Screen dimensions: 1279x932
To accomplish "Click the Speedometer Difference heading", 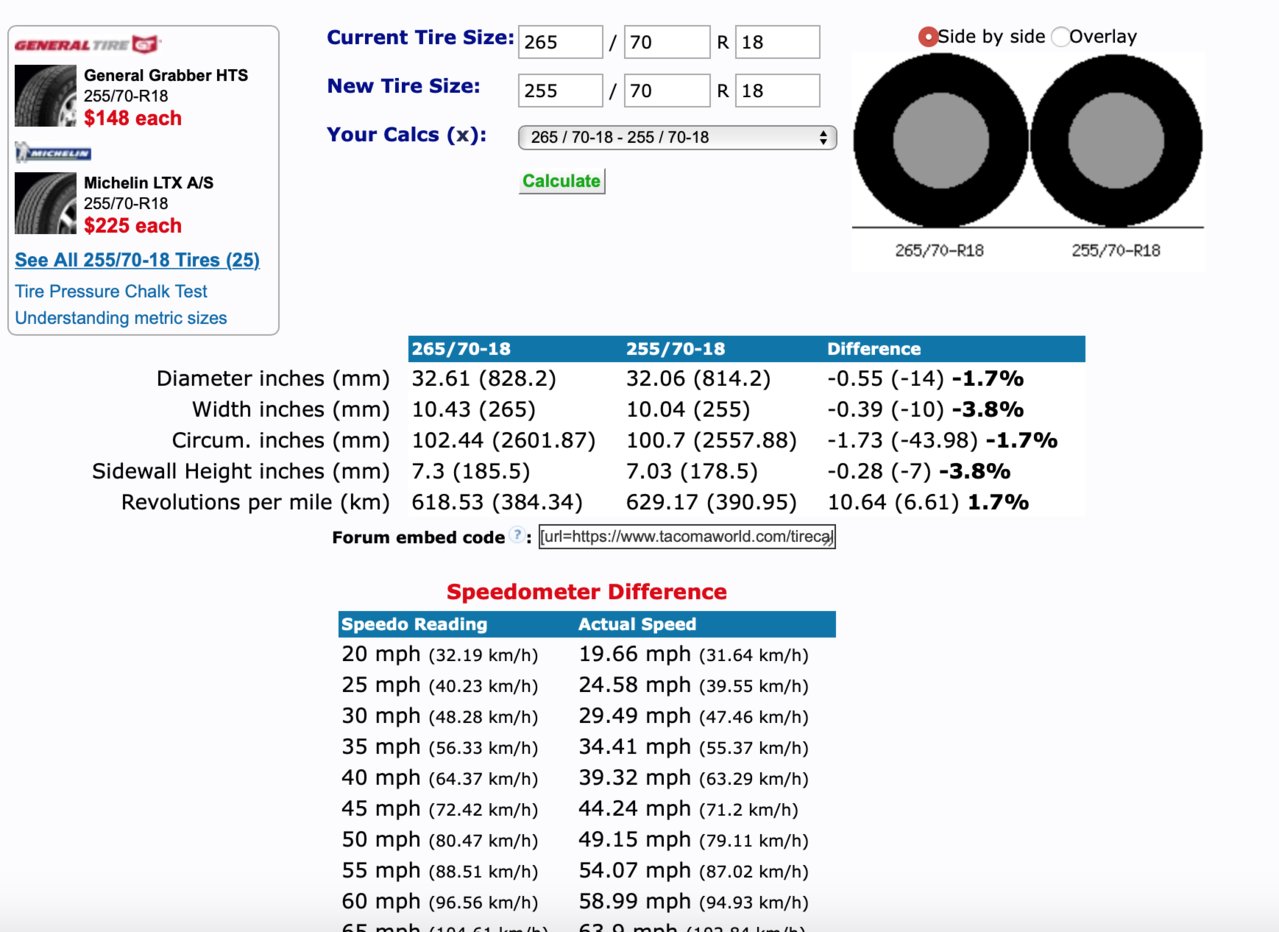I will 587,592.
